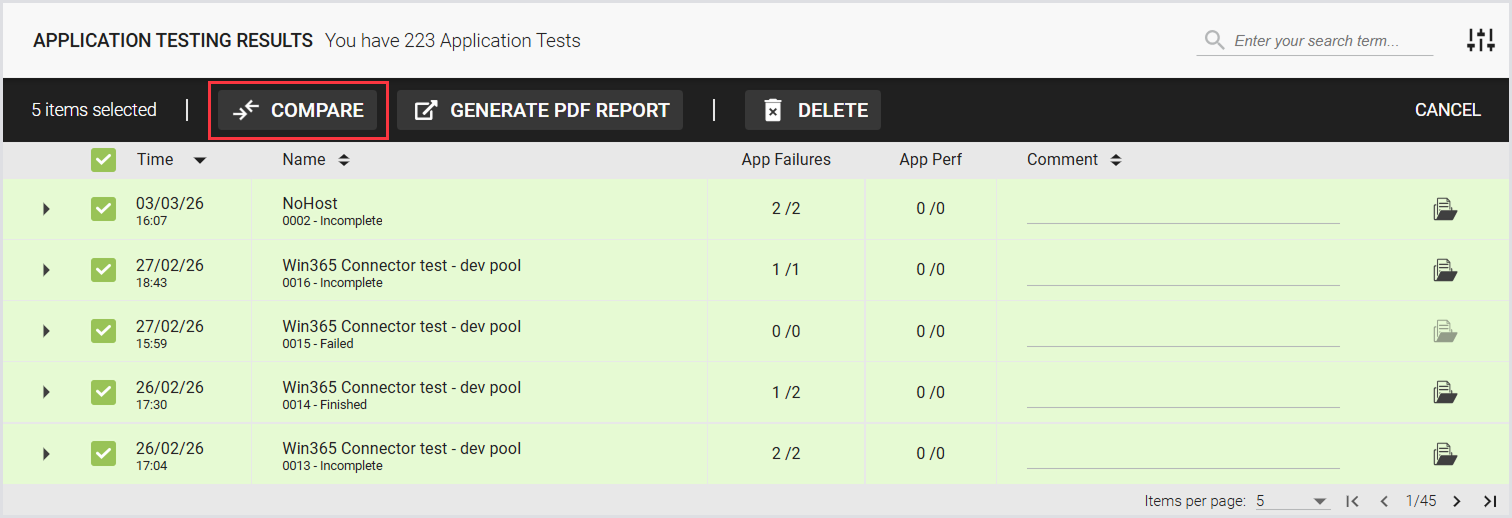This screenshot has width=1512, height=518.
Task: Expand the NoHost test row details
Action: coord(46,209)
